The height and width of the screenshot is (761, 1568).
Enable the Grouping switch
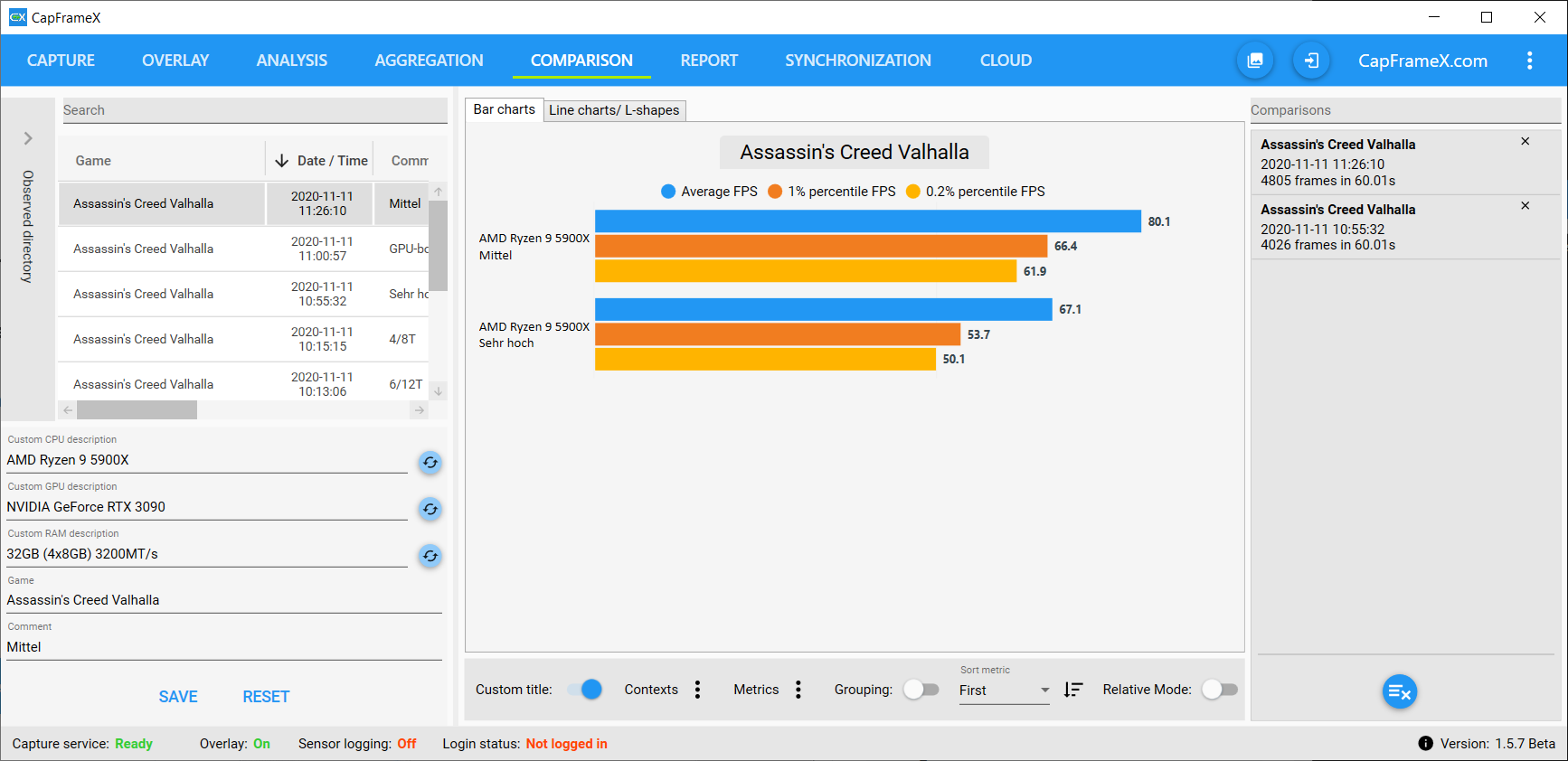921,690
